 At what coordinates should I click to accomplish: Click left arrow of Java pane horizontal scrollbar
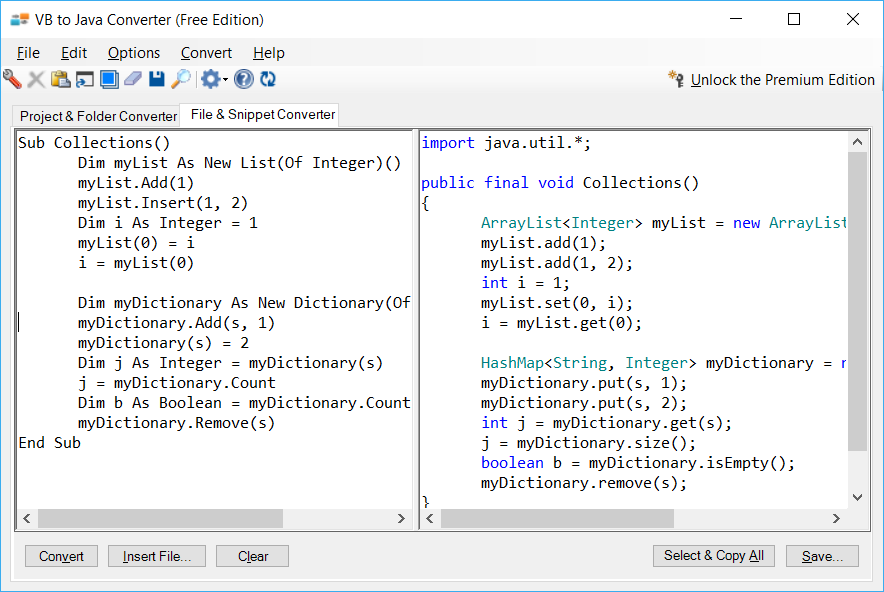click(430, 518)
